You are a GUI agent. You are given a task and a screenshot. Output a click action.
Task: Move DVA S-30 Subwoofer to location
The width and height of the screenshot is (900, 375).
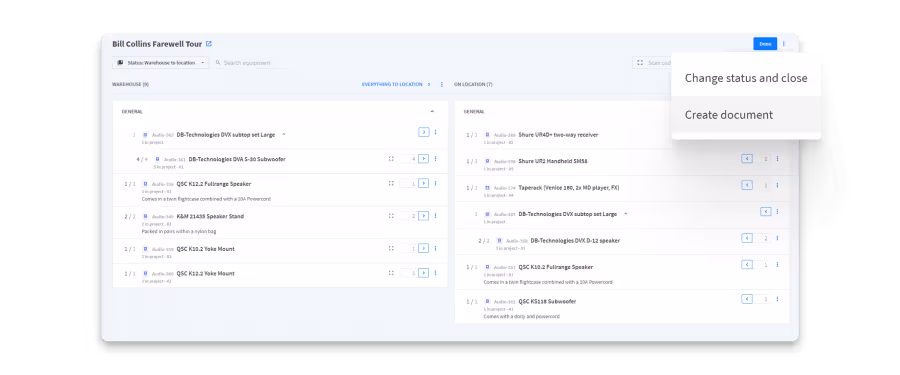[x=424, y=158]
